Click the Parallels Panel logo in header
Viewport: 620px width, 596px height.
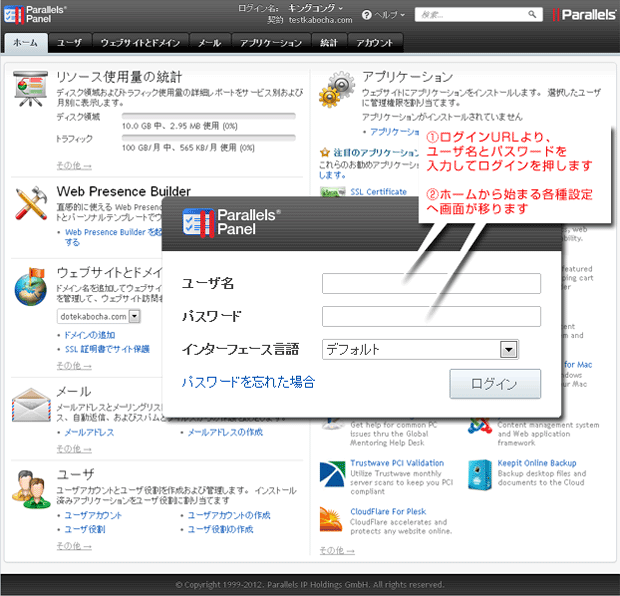pyautogui.click(x=35, y=14)
